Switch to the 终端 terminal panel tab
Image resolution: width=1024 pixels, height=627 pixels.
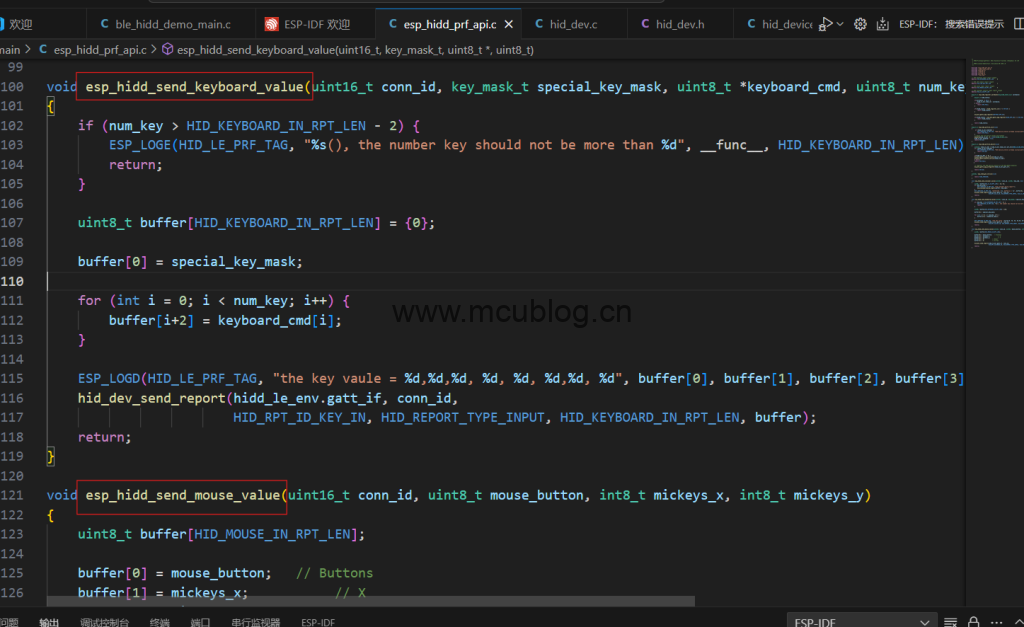[x=160, y=622]
